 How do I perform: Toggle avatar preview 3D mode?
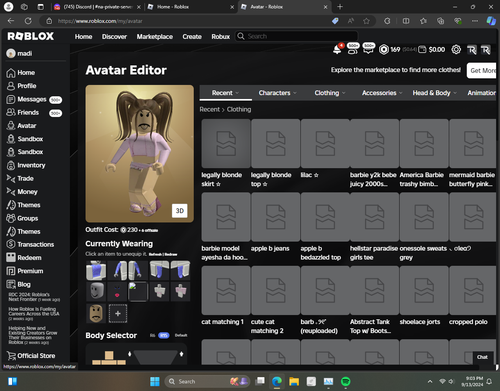pos(180,211)
